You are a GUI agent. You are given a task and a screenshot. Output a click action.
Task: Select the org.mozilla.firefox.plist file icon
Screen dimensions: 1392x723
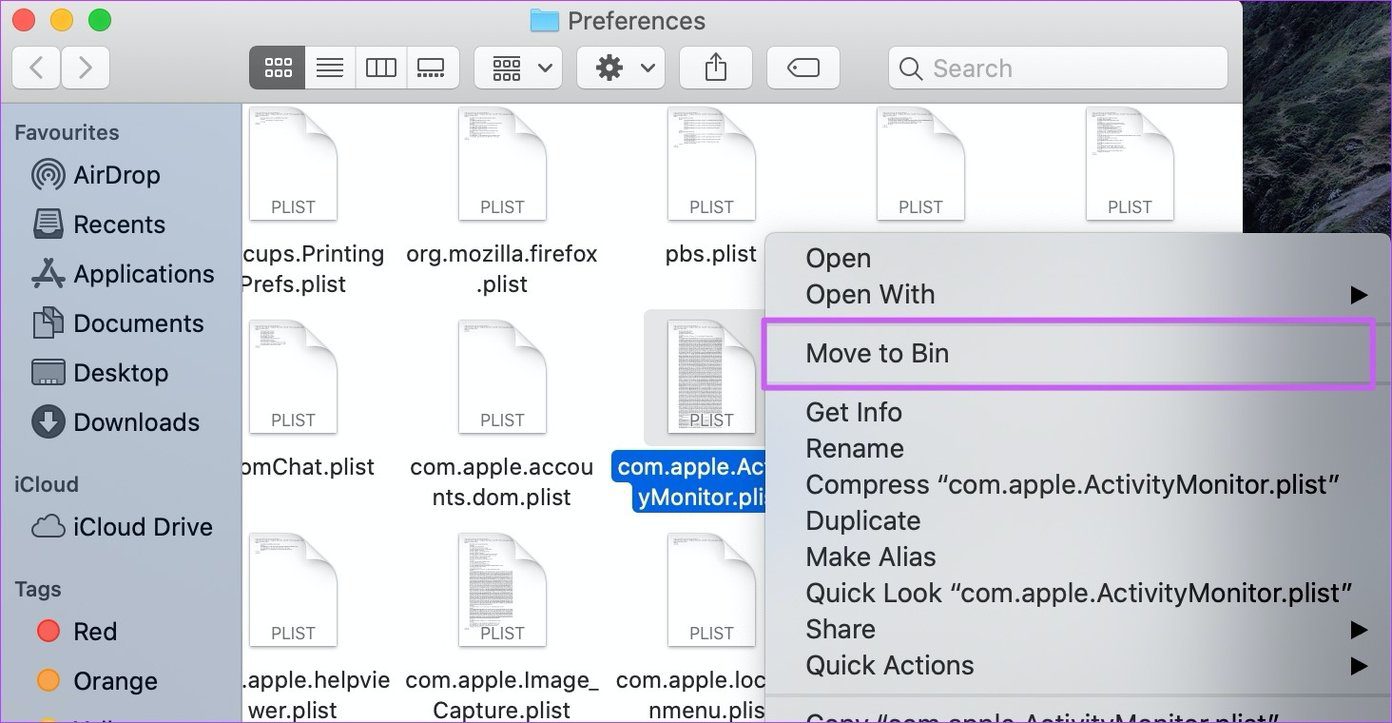click(502, 164)
